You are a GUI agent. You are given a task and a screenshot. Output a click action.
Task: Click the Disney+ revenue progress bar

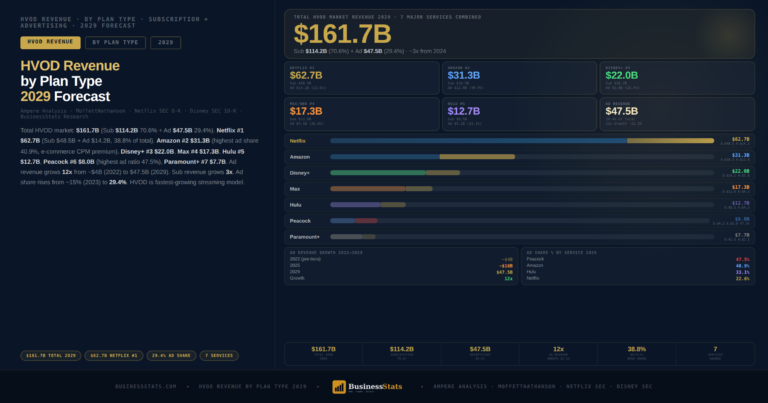(522, 173)
